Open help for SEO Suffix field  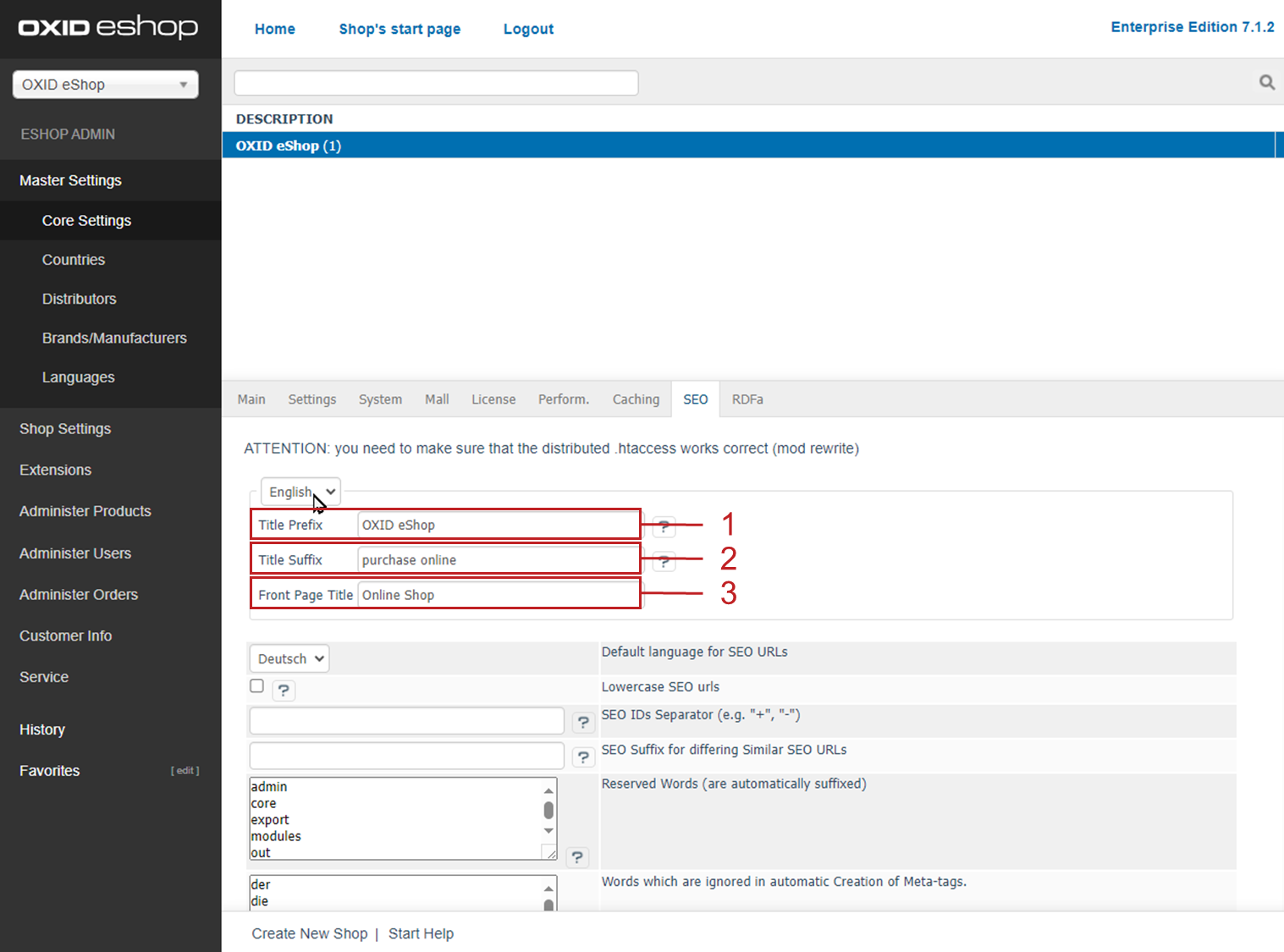click(583, 757)
